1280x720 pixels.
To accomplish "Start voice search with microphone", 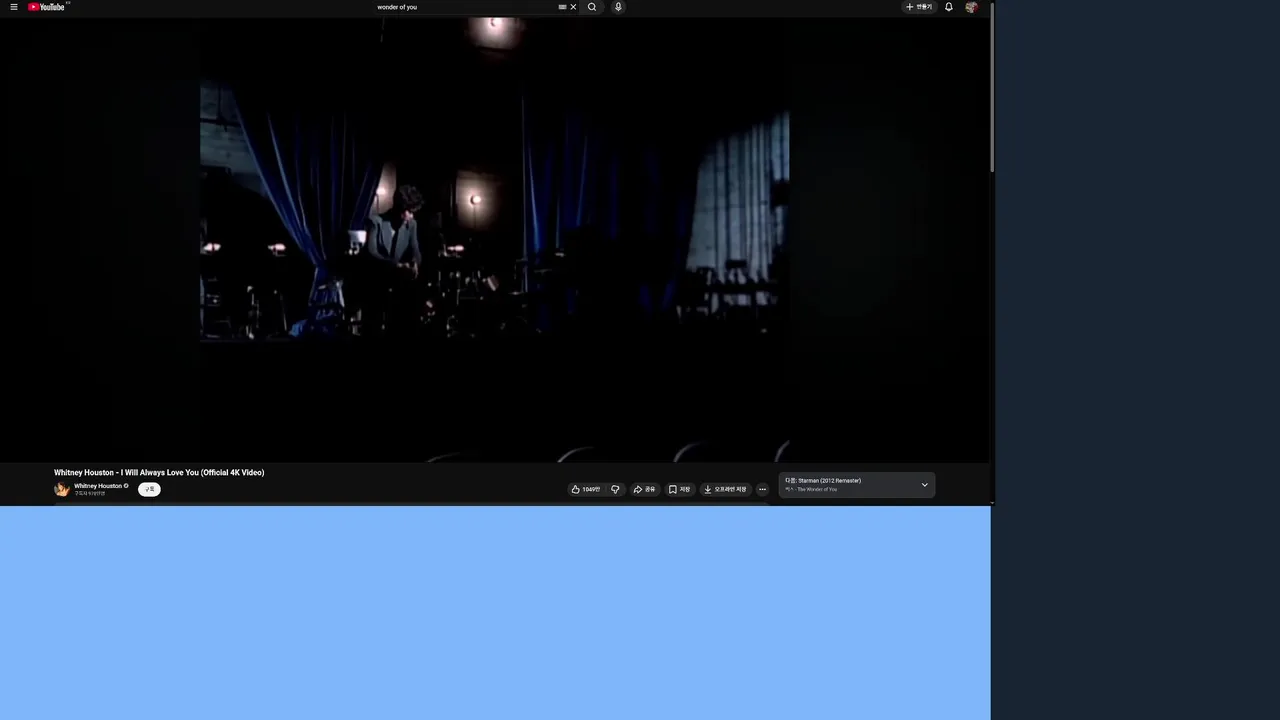I will pyautogui.click(x=618, y=7).
